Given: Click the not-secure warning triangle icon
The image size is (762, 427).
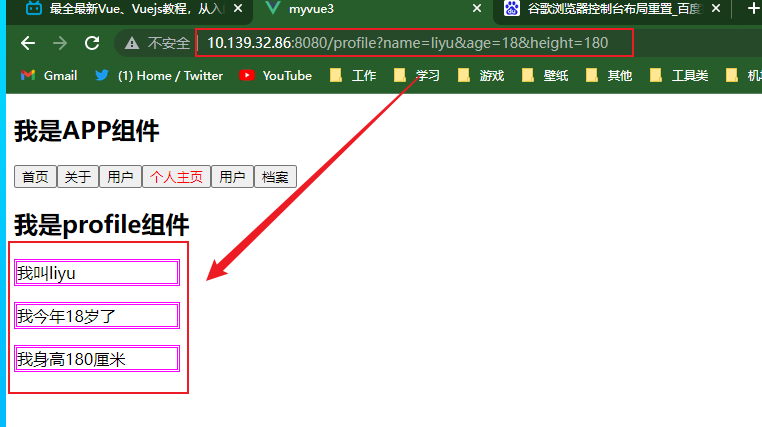Looking at the screenshot, I should point(131,43).
